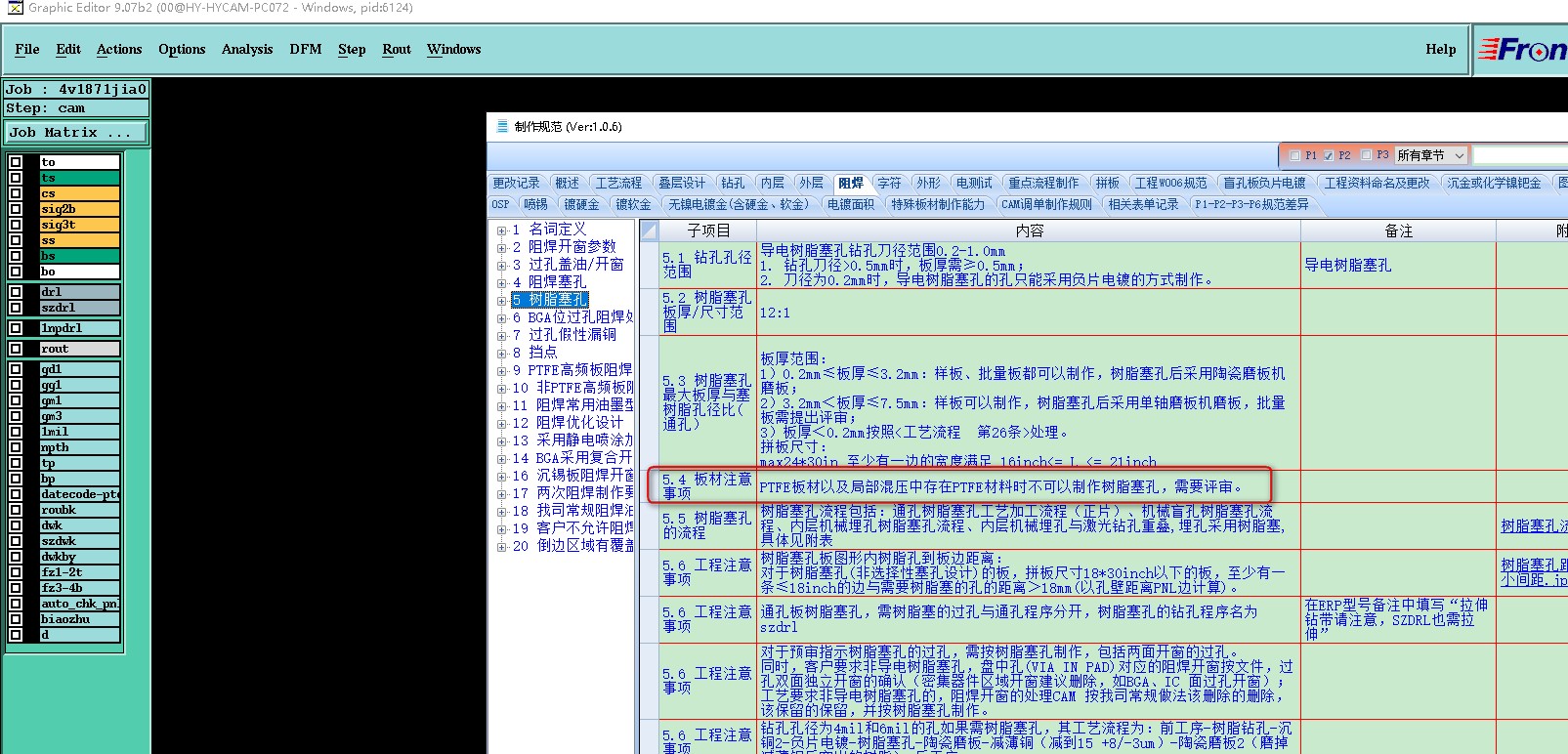Enable the P1 checkbox
1568x754 pixels.
[1294, 155]
